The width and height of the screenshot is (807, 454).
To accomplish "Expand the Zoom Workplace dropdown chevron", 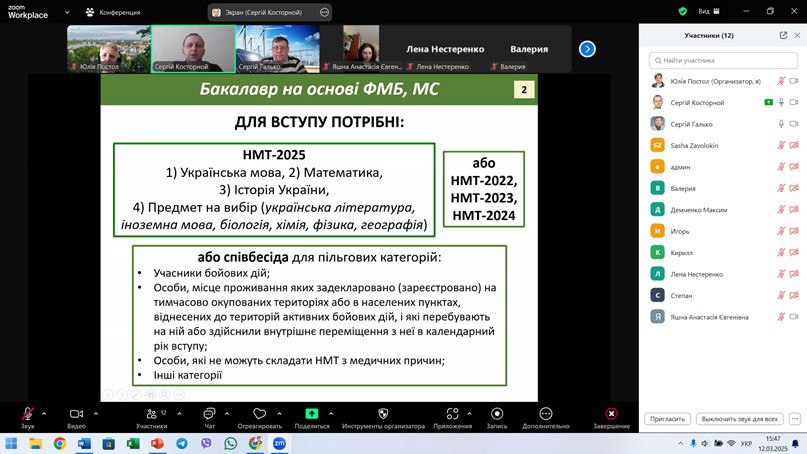I will (x=67, y=12).
